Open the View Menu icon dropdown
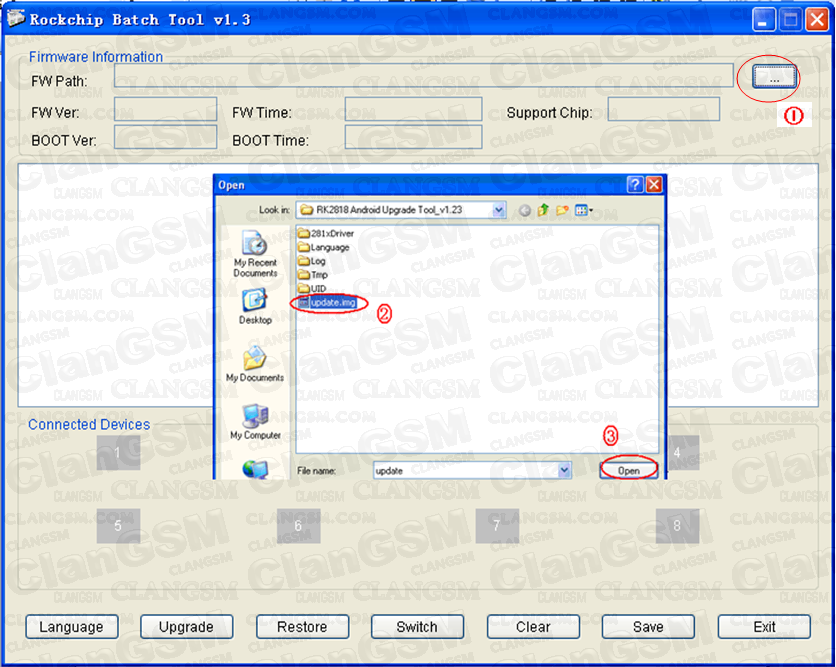This screenshot has width=836, height=667. pos(584,210)
